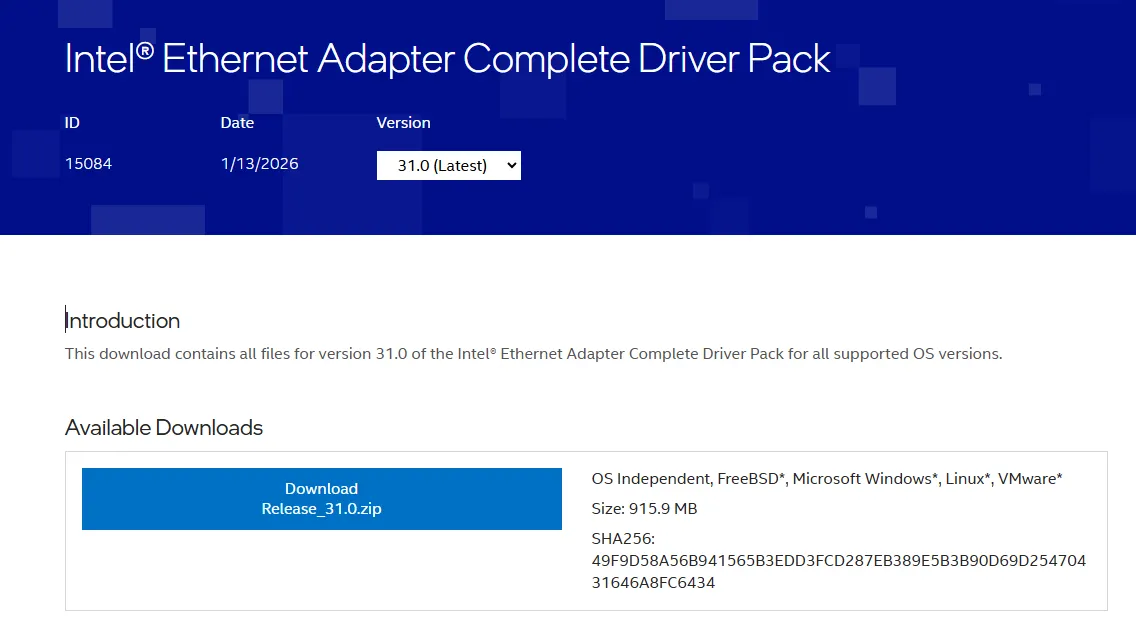
Task: Select the date value 1/13/2026
Action: pyautogui.click(x=259, y=163)
